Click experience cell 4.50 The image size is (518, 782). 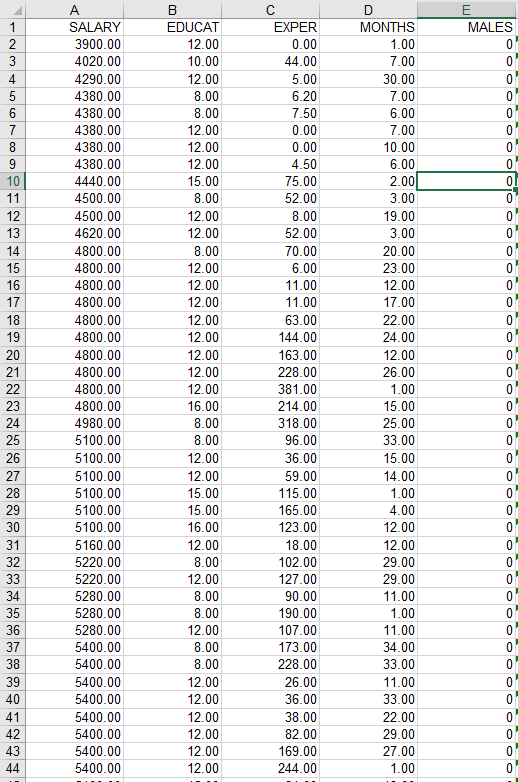[270, 164]
